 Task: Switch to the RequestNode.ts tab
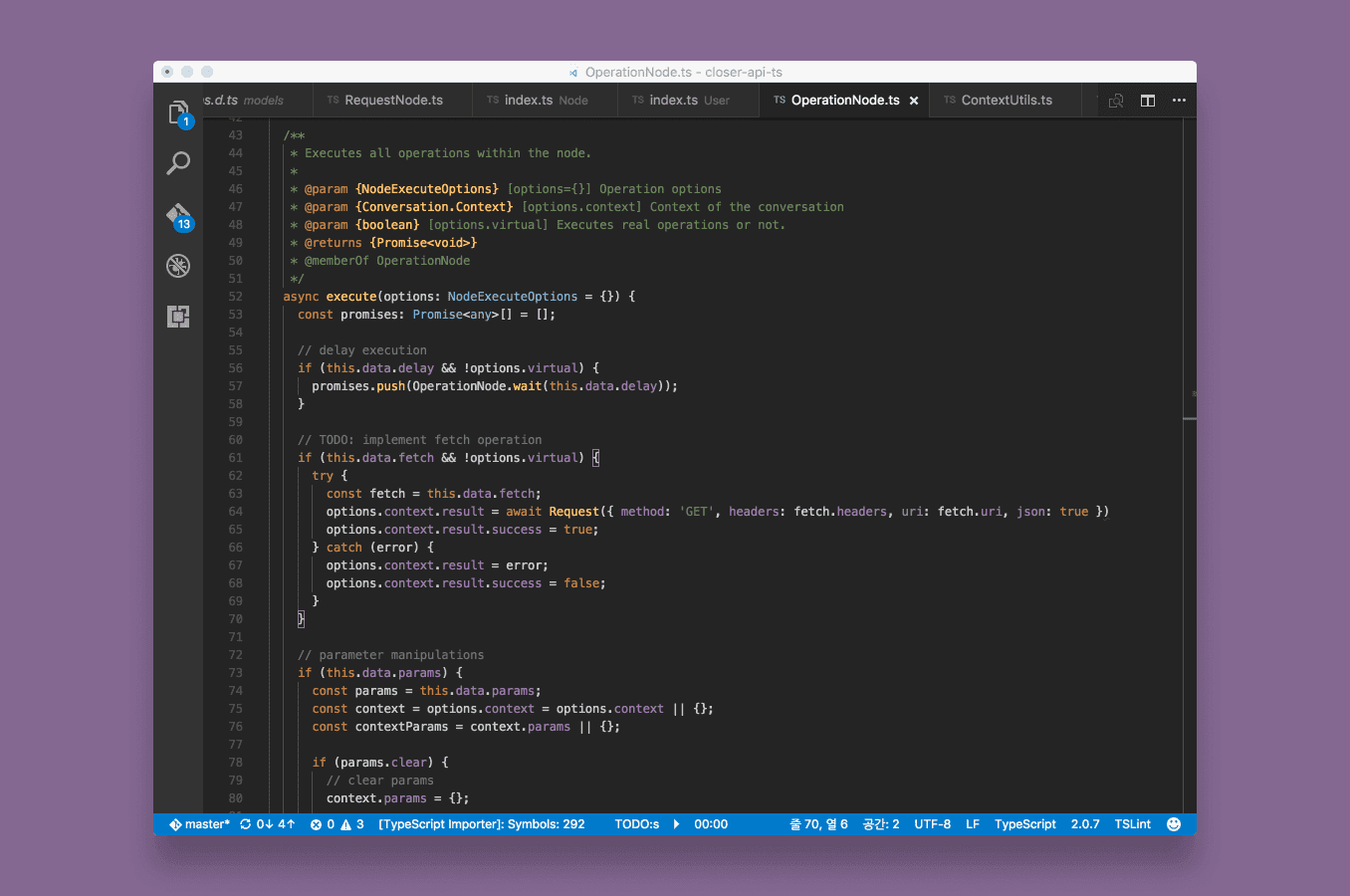[391, 100]
